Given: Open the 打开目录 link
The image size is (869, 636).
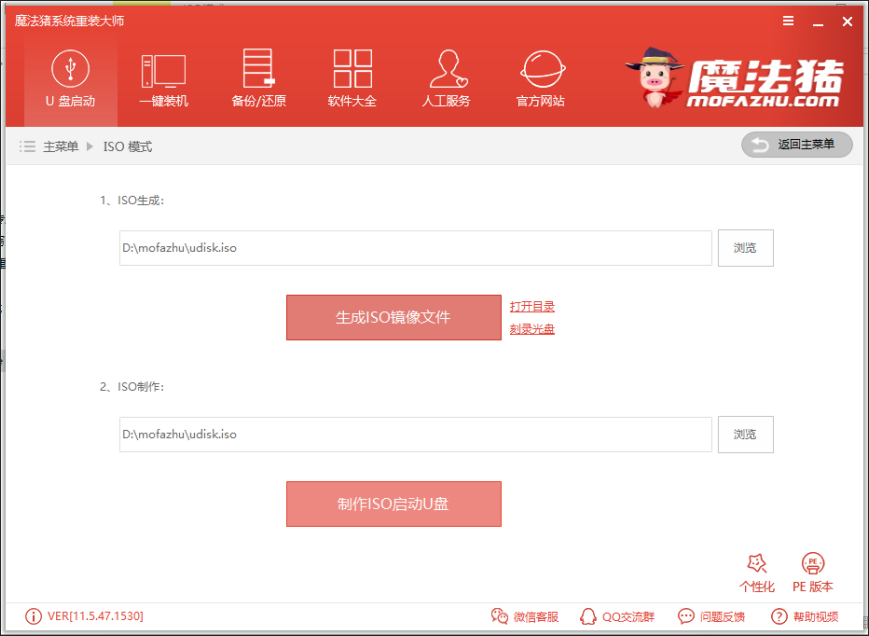Looking at the screenshot, I should 532,306.
